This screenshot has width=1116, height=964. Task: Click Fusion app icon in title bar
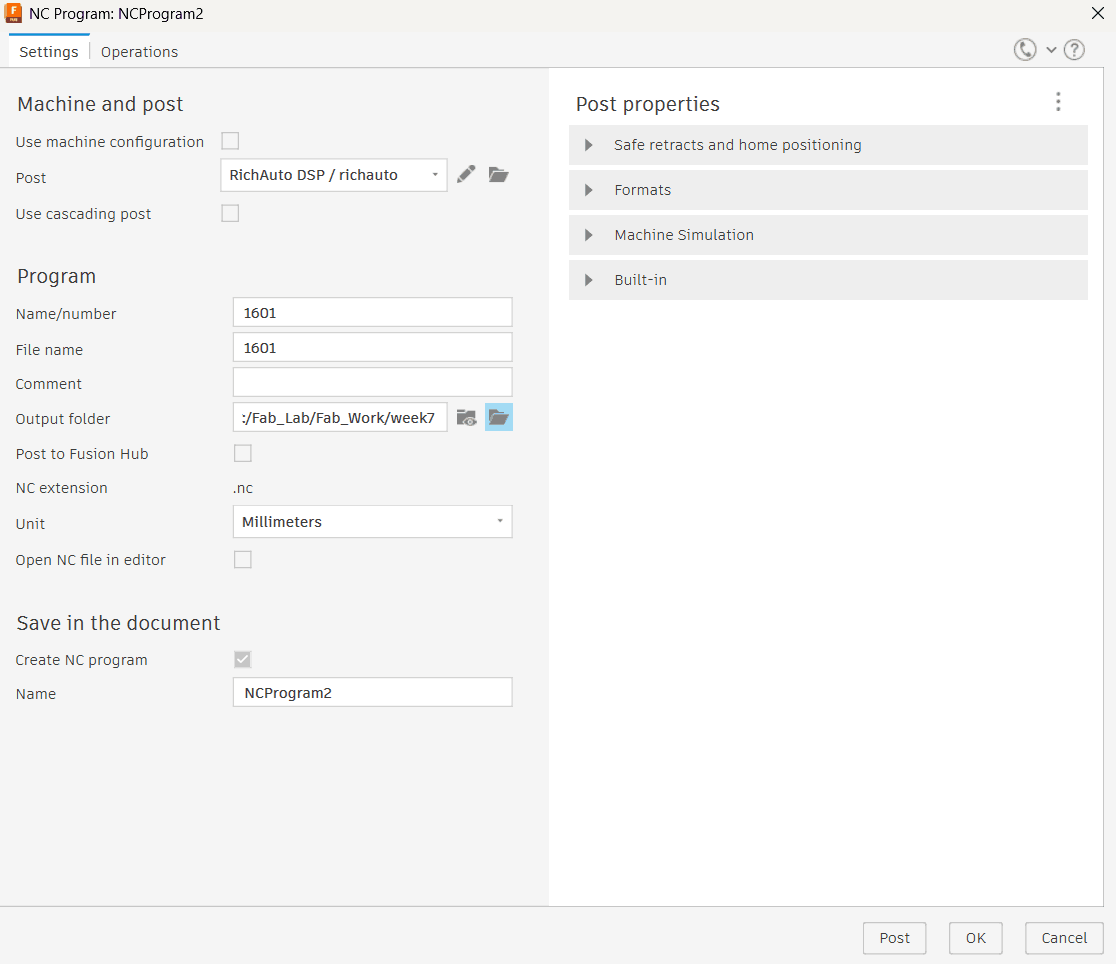13,13
